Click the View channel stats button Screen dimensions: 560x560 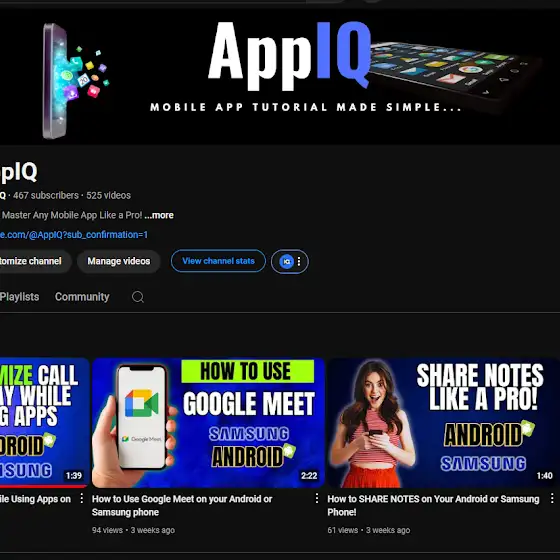tap(218, 261)
